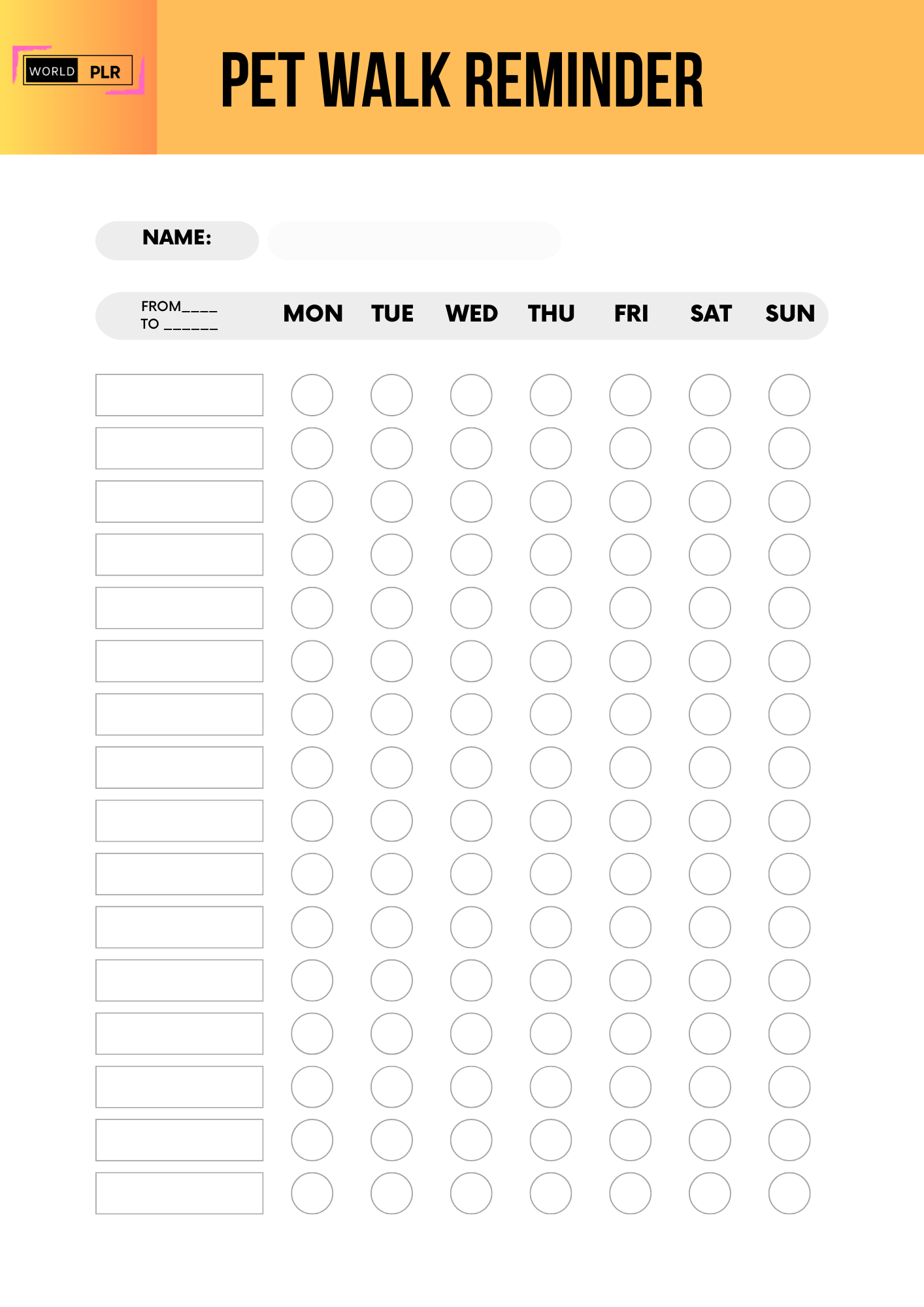The height and width of the screenshot is (1307, 924).
Task: Click the last task entry box
Action: pos(179,1193)
